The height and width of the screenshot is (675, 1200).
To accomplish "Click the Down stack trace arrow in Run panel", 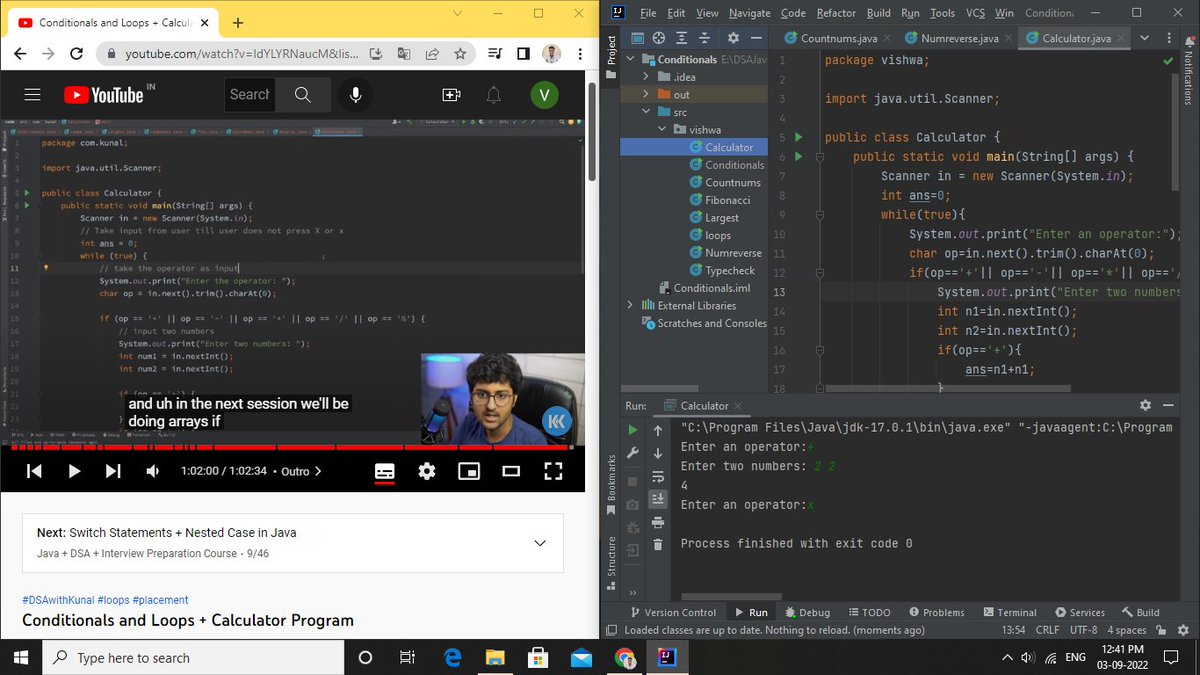I will click(x=658, y=453).
